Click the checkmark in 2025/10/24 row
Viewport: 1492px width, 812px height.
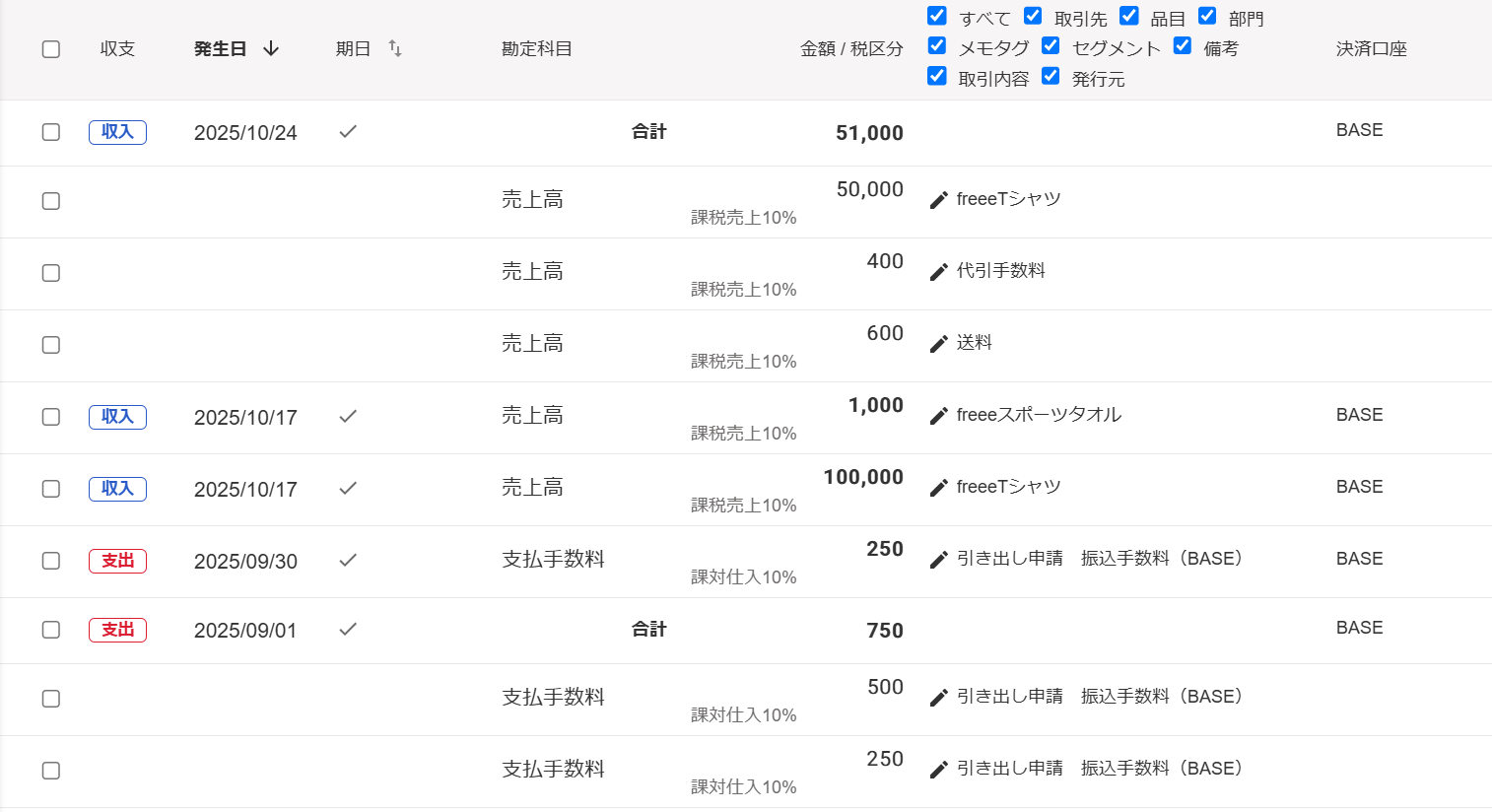click(x=348, y=131)
